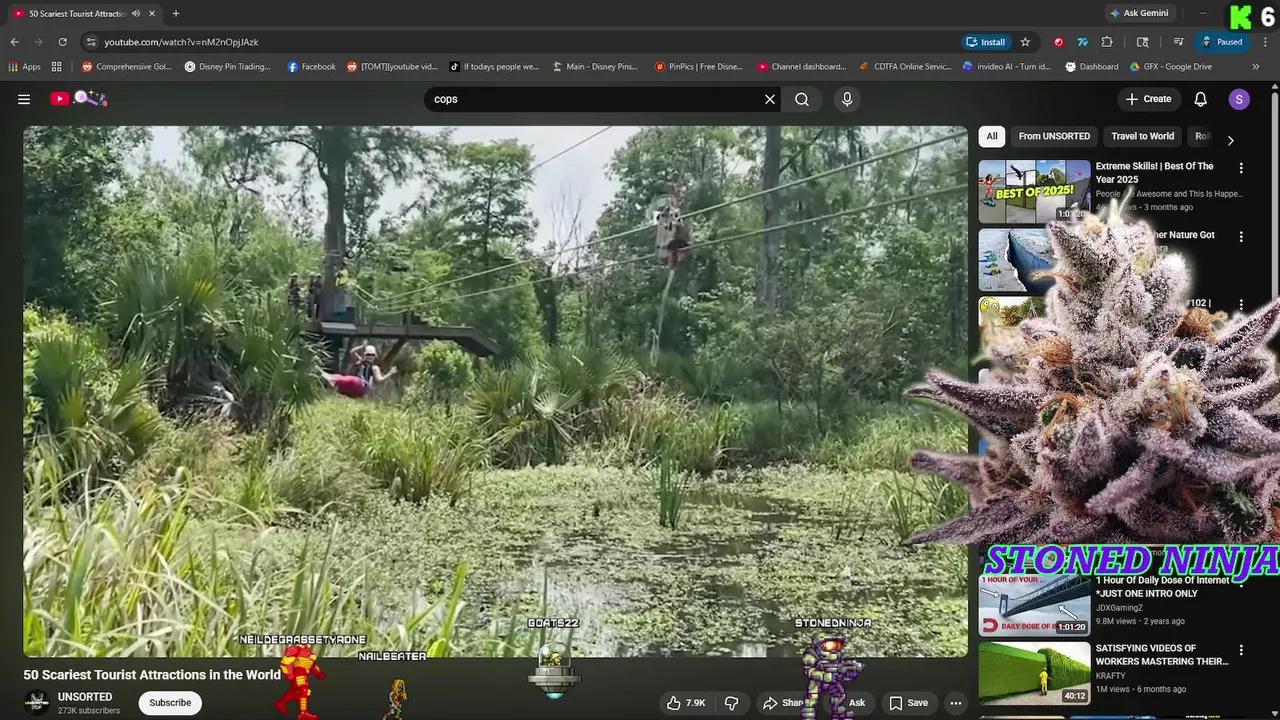The width and height of the screenshot is (1280, 720).
Task: Dislike the video with thumbs down
Action: pos(731,703)
